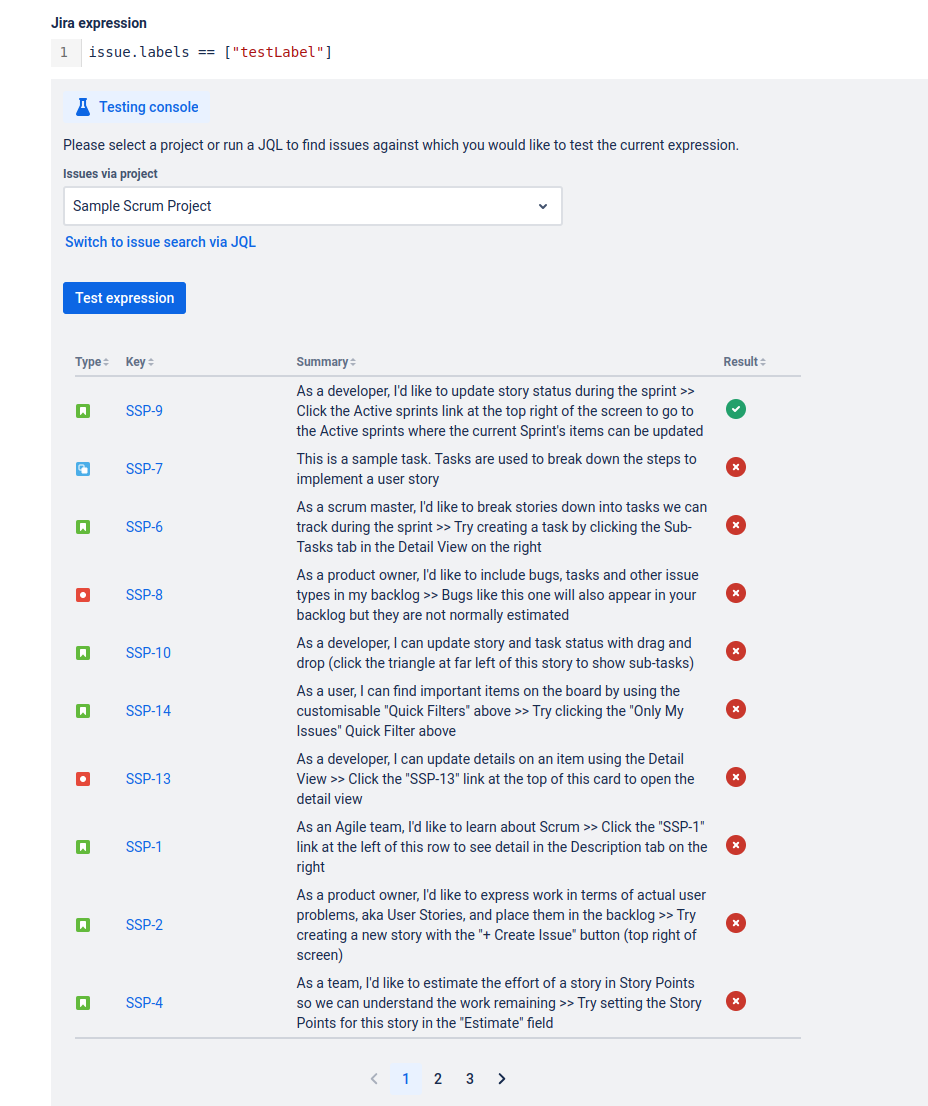Click the Story type icon beside SSP-14
This screenshot has width=928, height=1106.
(83, 710)
